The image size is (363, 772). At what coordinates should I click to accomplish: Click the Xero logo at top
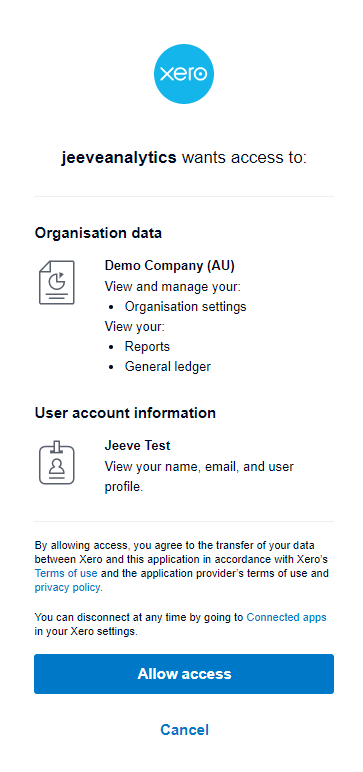(x=184, y=74)
